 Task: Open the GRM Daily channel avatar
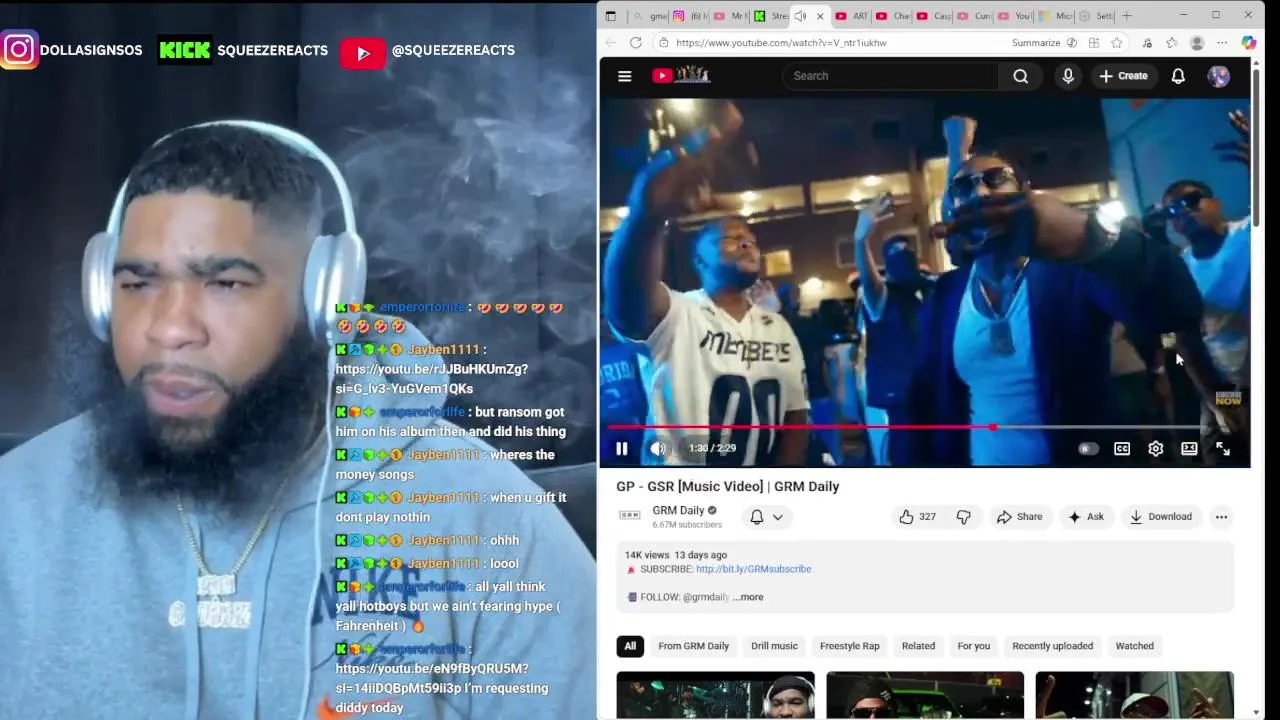(630, 516)
